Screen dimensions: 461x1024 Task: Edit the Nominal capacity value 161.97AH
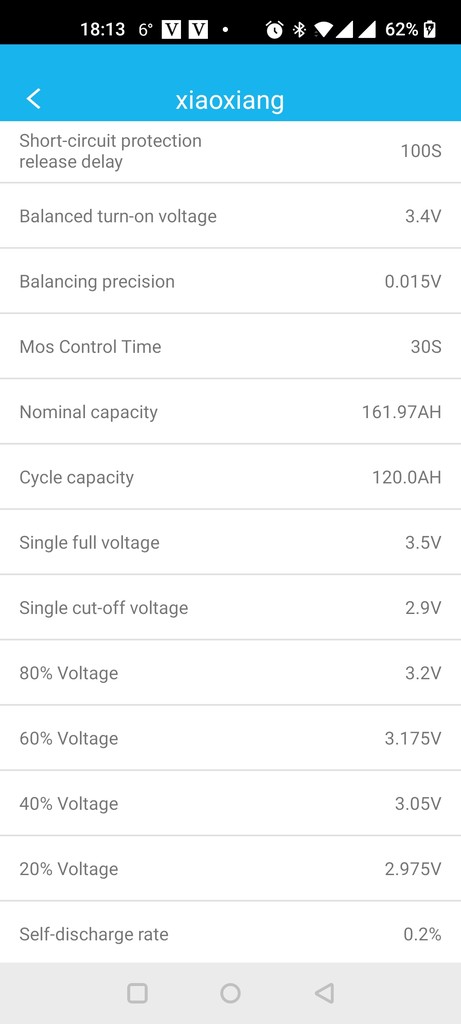point(402,412)
